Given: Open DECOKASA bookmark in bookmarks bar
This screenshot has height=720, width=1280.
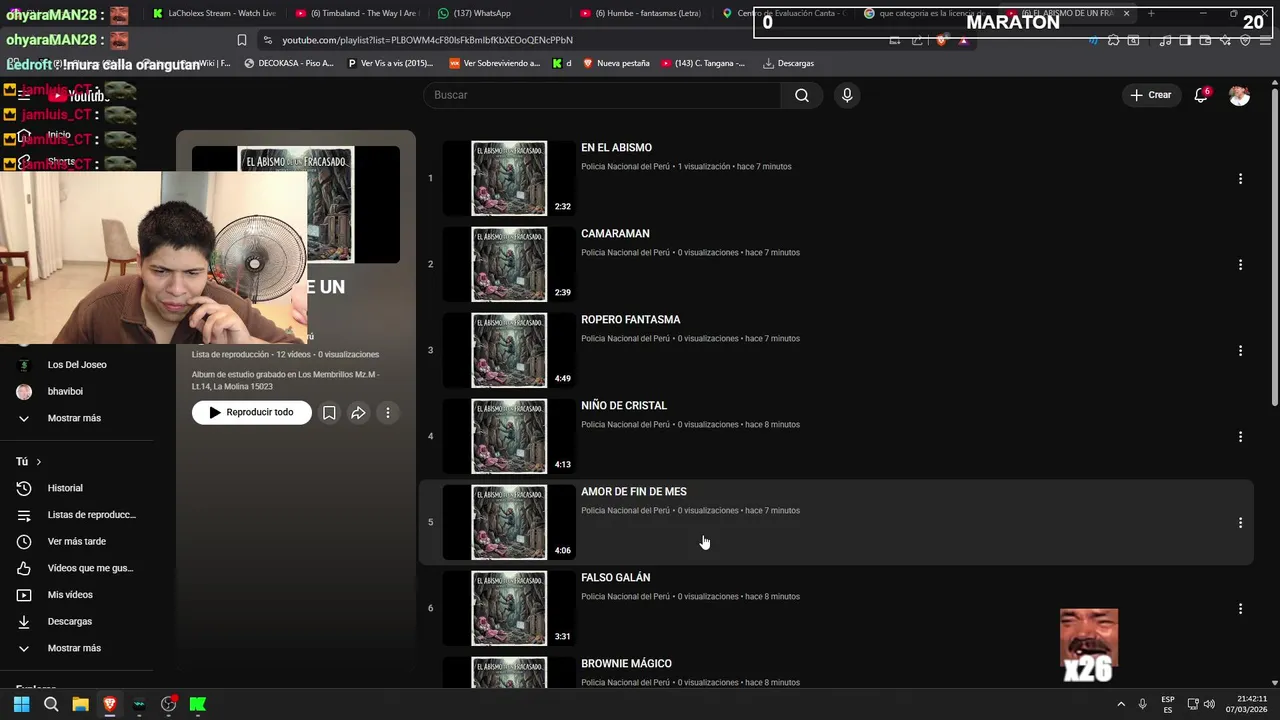Looking at the screenshot, I should [x=288, y=63].
